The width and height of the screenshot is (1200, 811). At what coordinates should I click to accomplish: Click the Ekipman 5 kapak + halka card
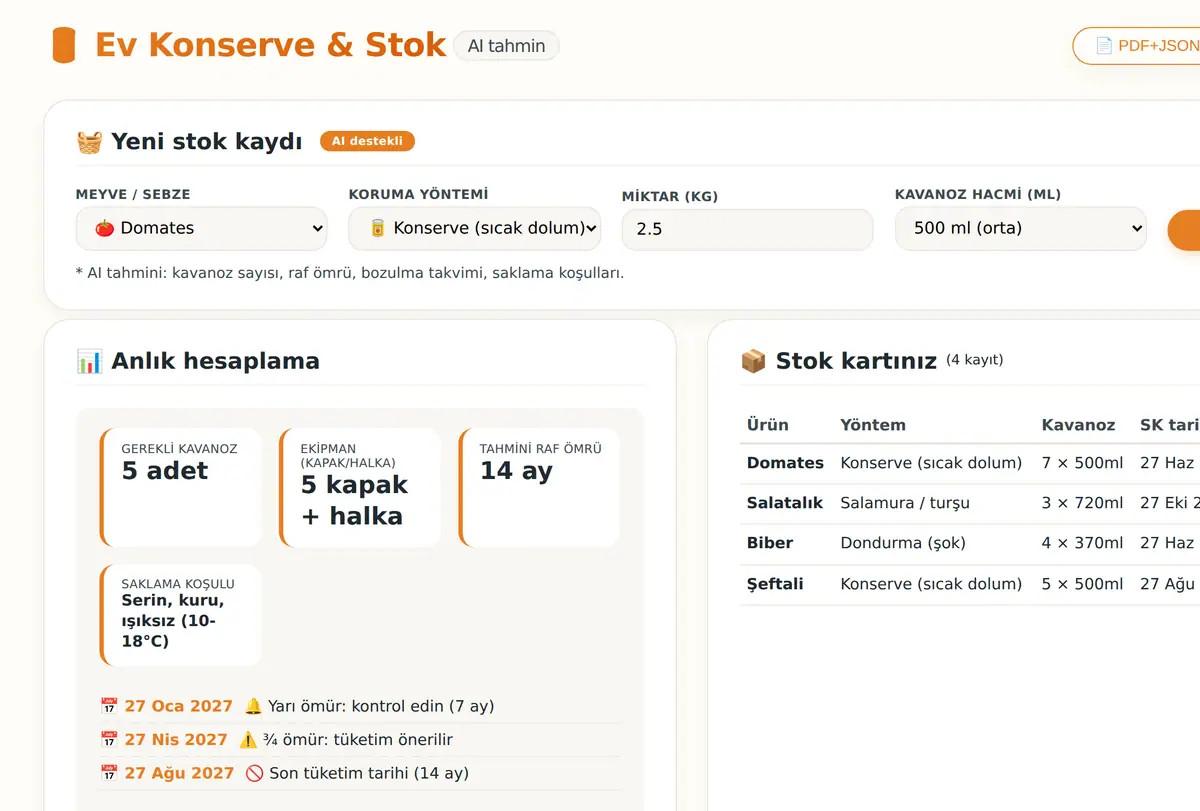360,487
